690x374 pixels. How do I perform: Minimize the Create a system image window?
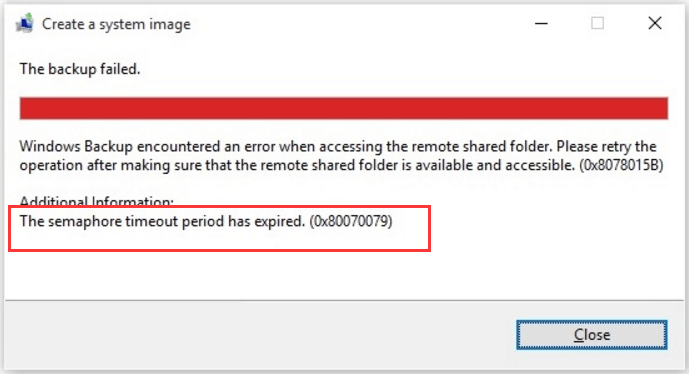pos(541,23)
